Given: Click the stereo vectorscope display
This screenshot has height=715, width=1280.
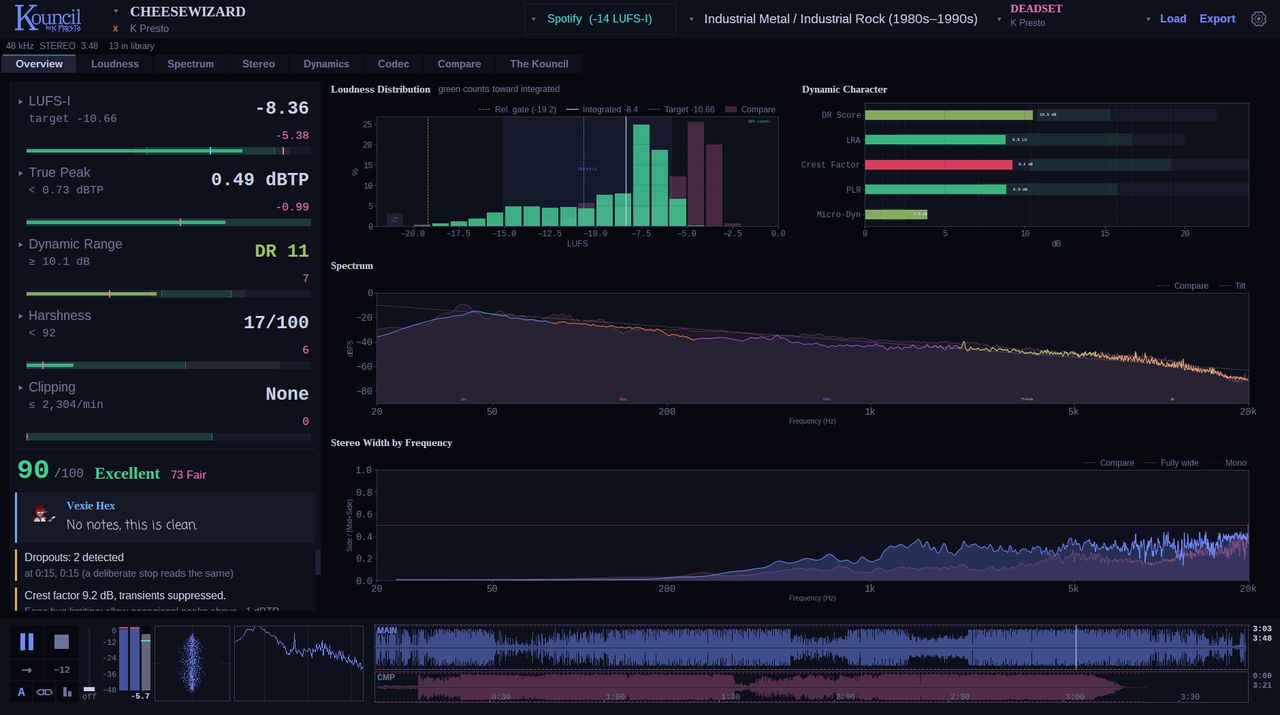Looking at the screenshot, I should pyautogui.click(x=192, y=662).
